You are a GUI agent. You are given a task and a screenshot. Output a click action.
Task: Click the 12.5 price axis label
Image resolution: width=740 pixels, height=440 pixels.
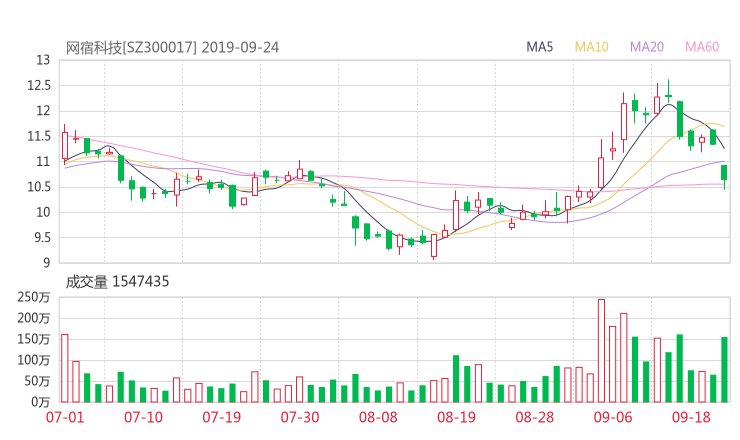pos(39,85)
